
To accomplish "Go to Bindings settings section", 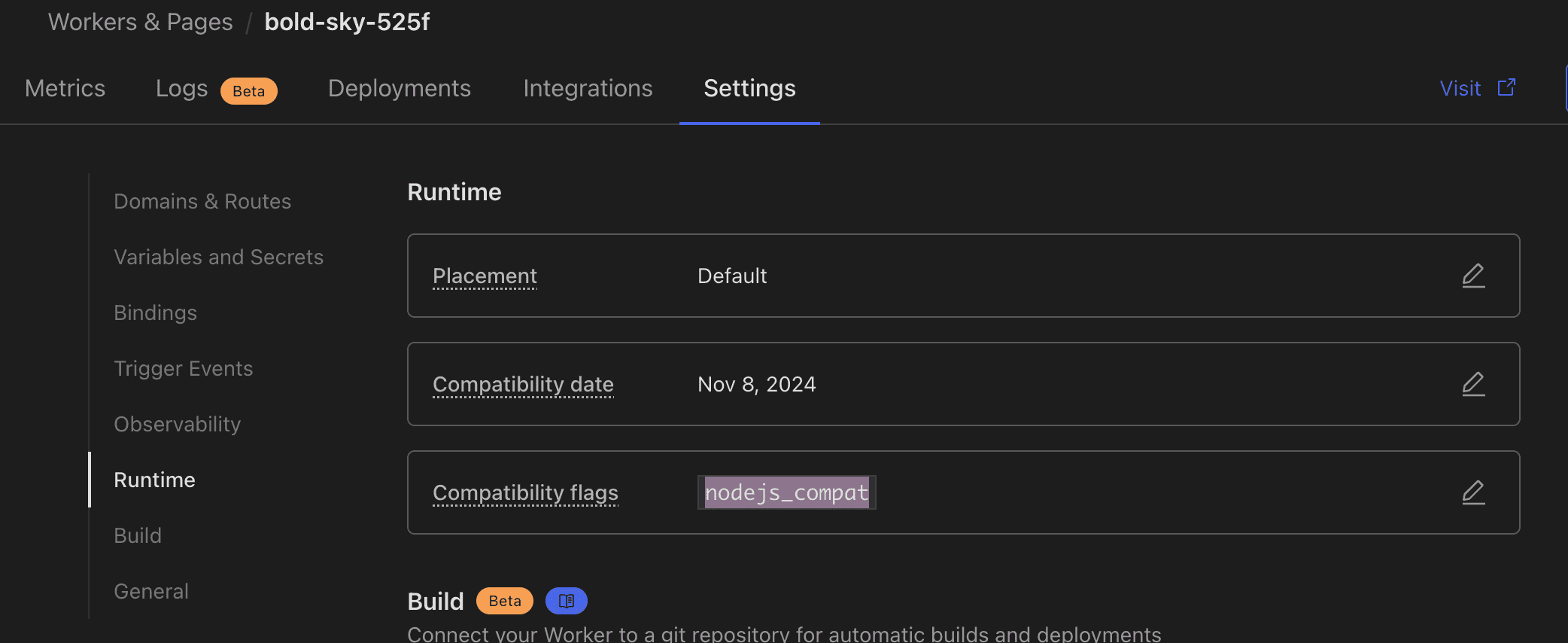I will point(155,312).
